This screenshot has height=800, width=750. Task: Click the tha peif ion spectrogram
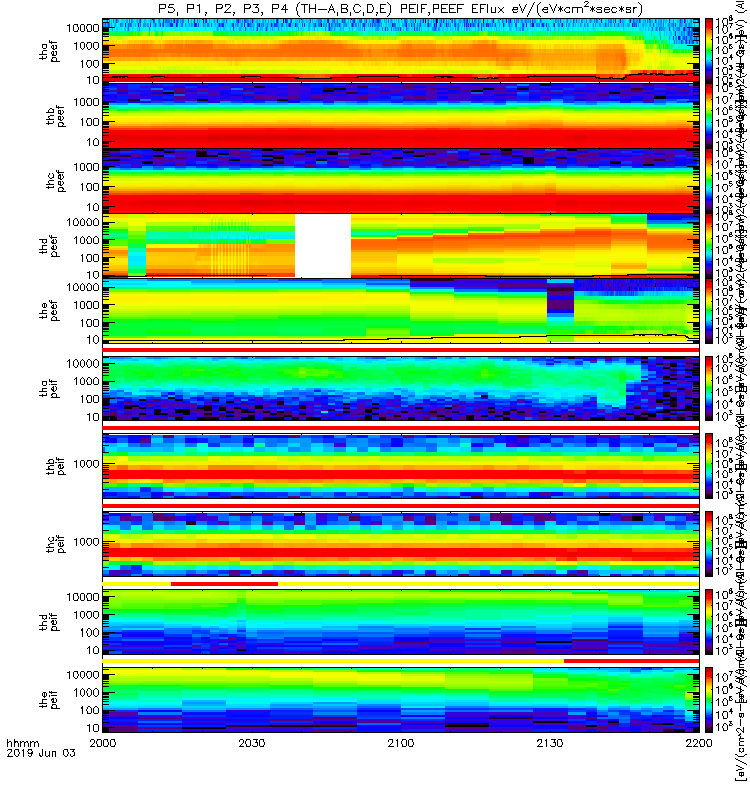[x=401, y=388]
